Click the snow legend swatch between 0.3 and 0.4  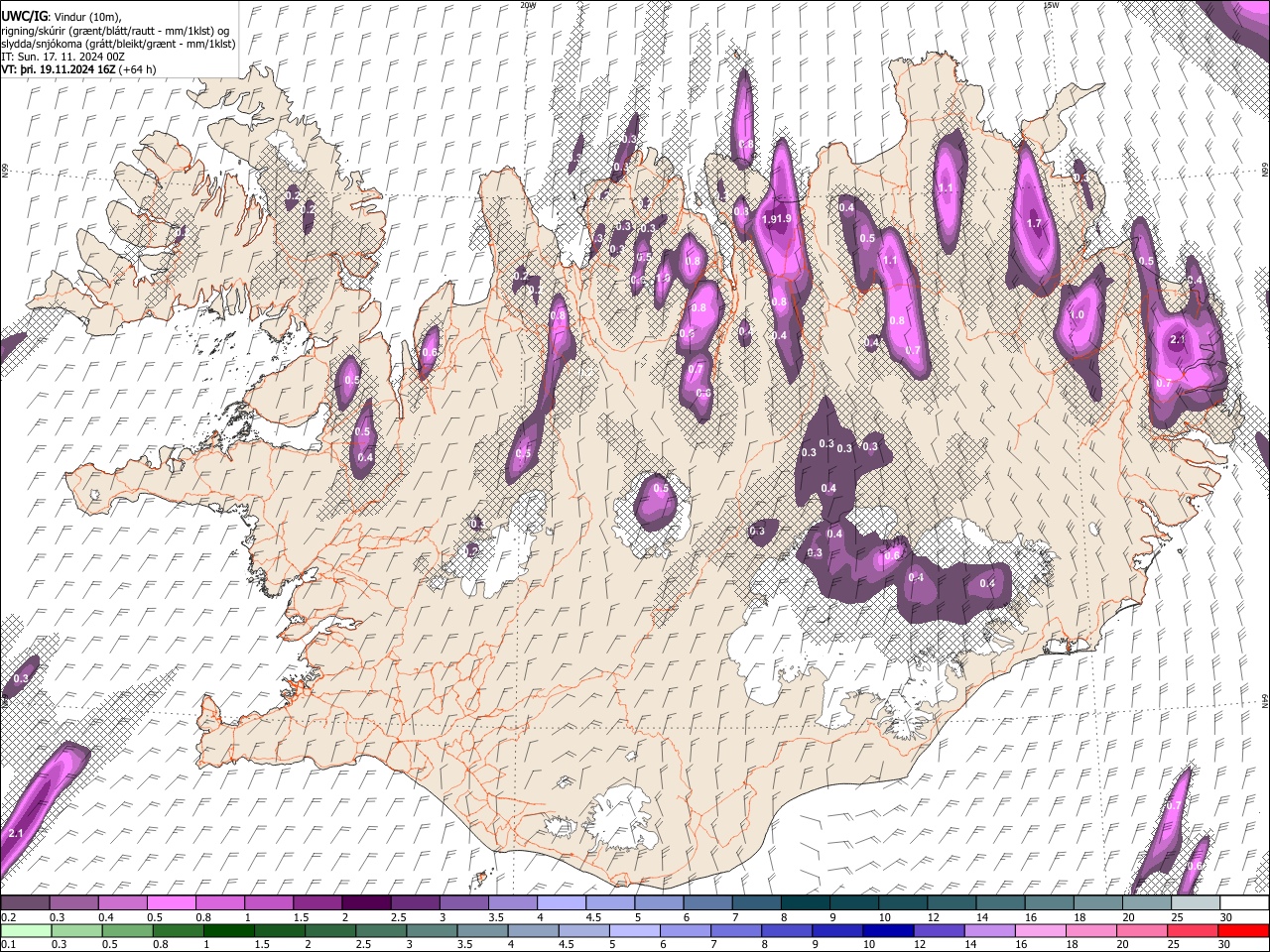[x=73, y=902]
